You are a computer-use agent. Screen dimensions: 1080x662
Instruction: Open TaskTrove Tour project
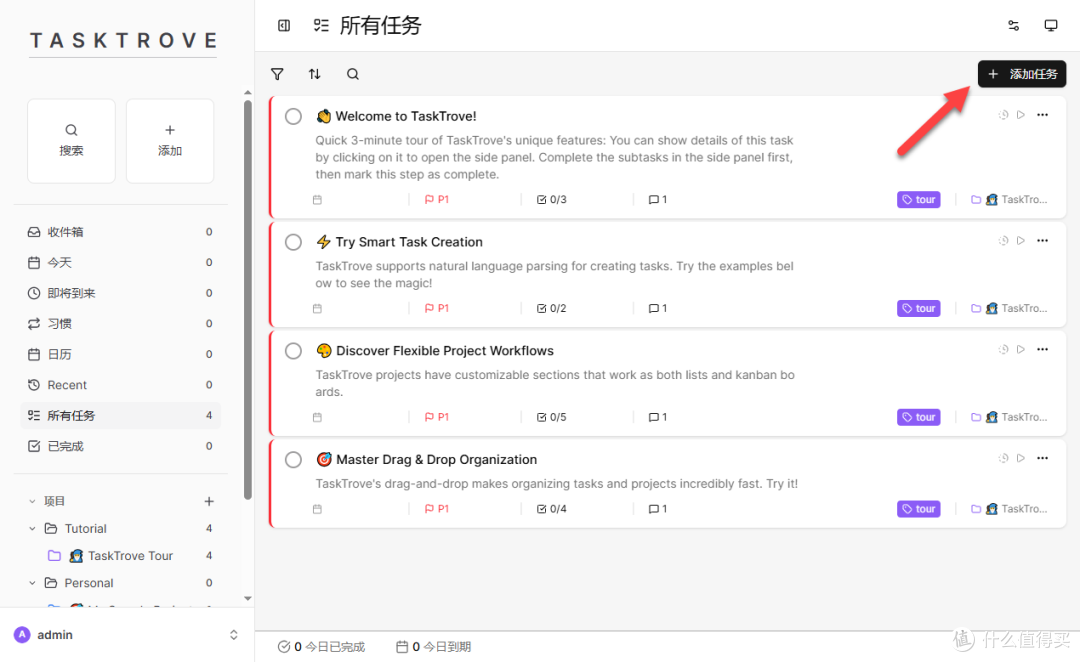tap(131, 556)
